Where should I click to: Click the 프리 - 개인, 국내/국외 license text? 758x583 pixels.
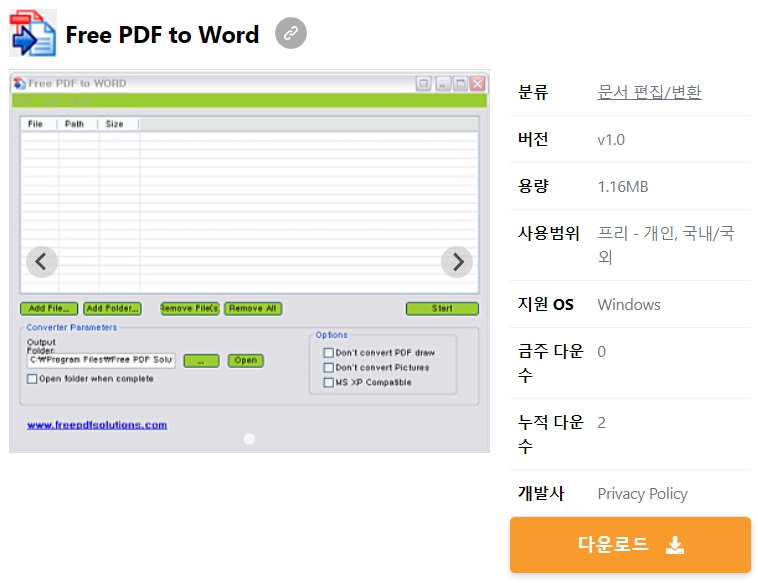click(666, 245)
